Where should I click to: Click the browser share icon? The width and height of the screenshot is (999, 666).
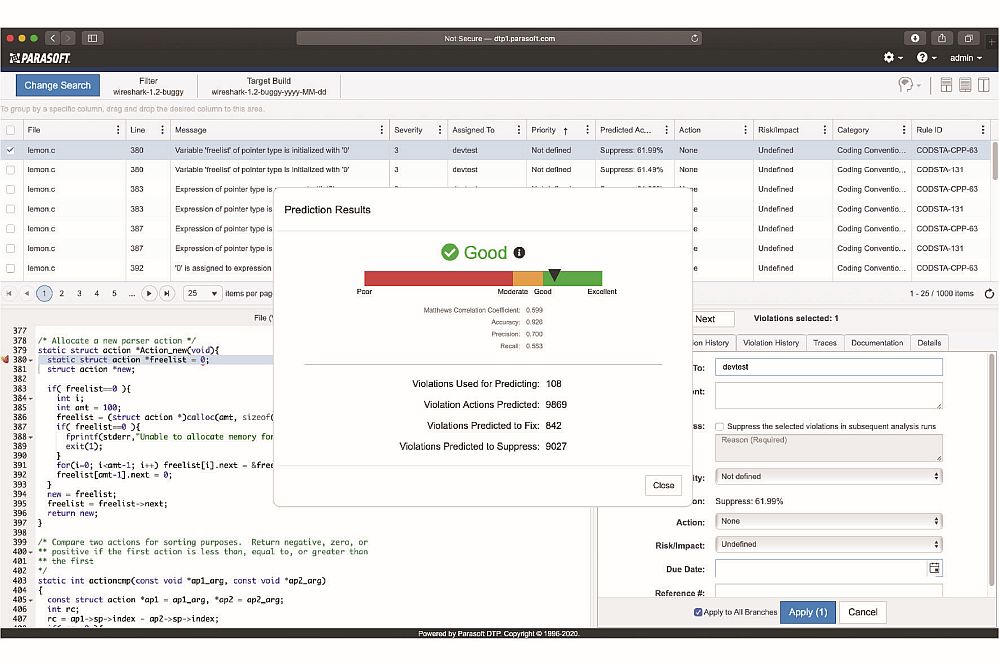click(942, 38)
